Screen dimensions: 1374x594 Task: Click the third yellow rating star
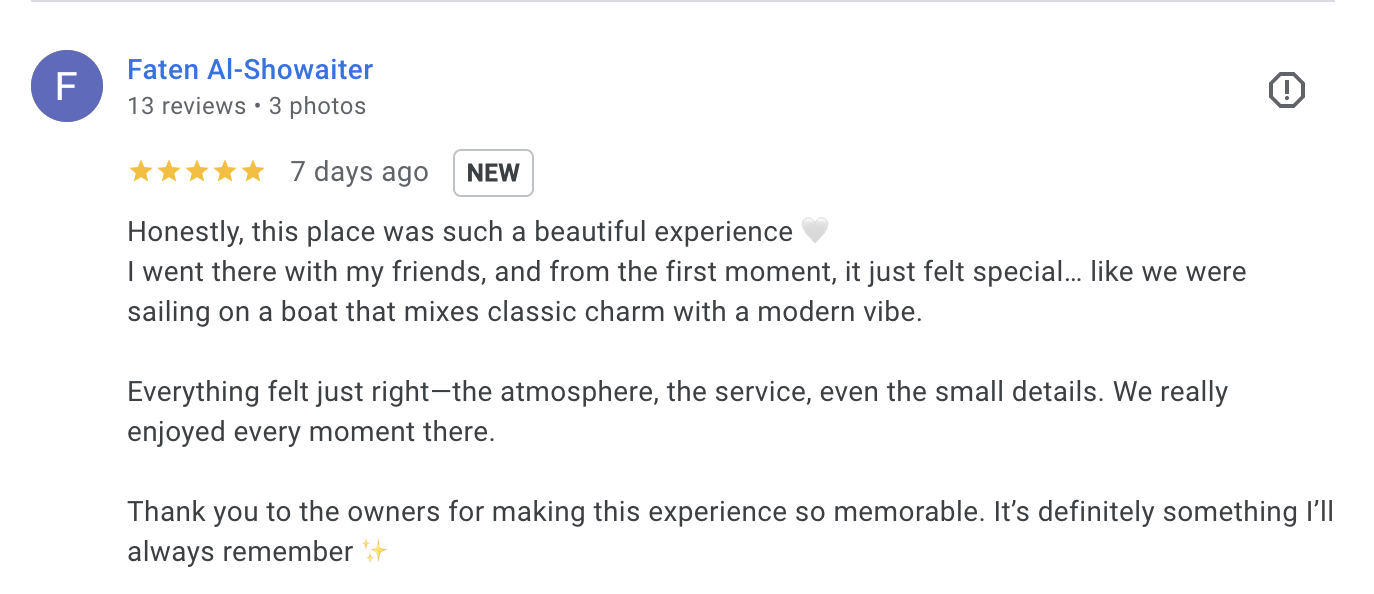[197, 172]
